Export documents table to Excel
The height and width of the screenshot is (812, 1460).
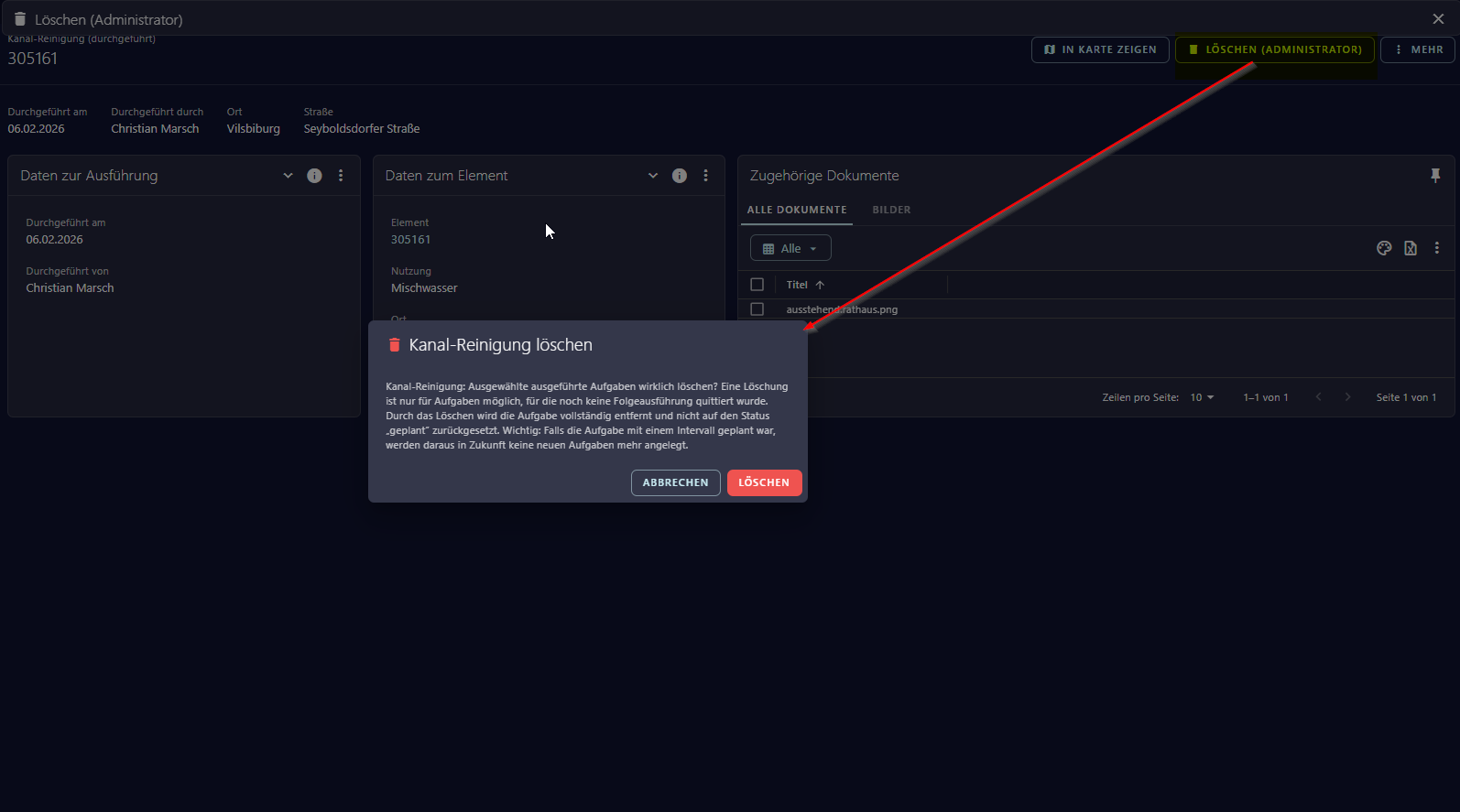tap(1411, 248)
